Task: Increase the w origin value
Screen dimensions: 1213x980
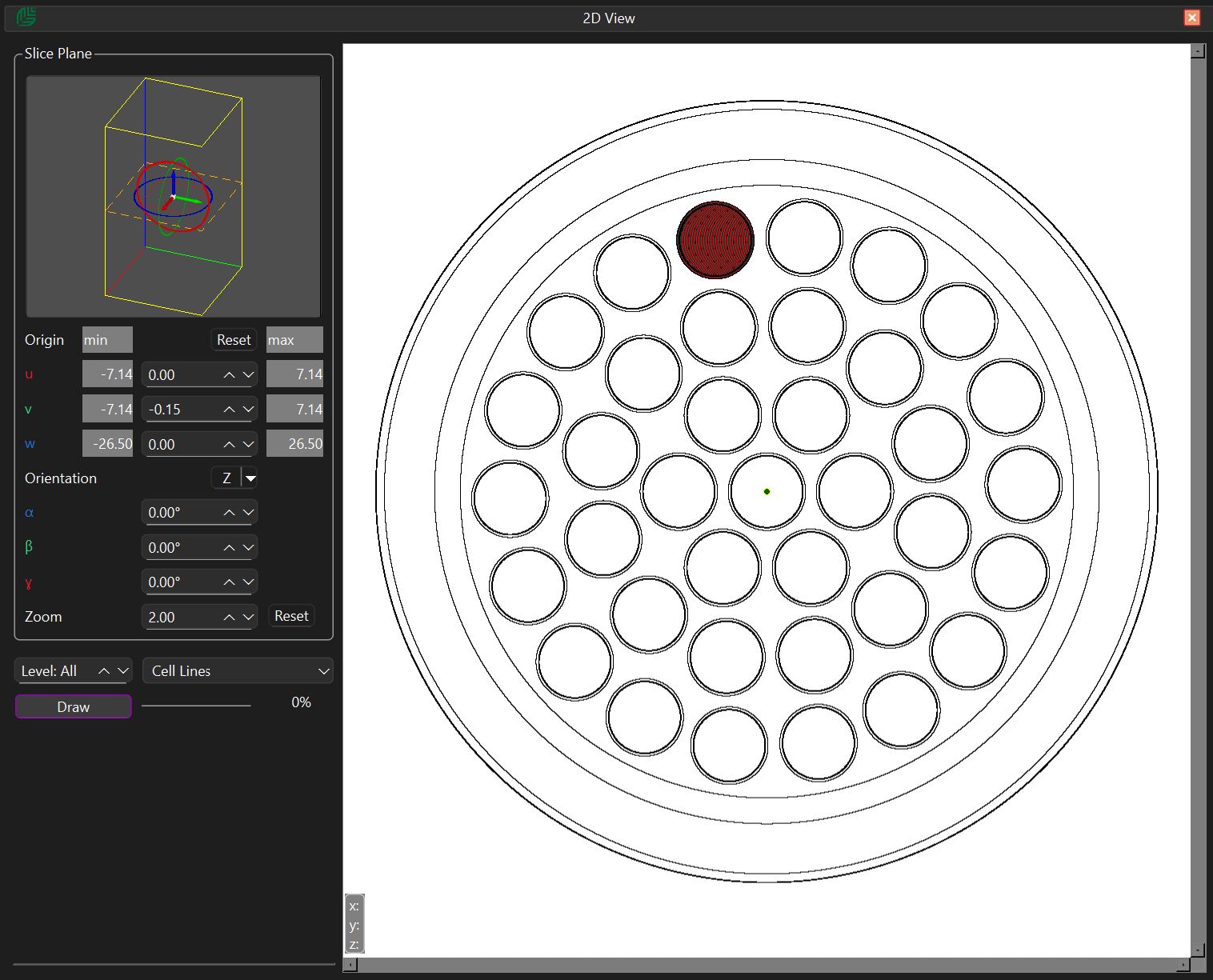Action: click(230, 444)
